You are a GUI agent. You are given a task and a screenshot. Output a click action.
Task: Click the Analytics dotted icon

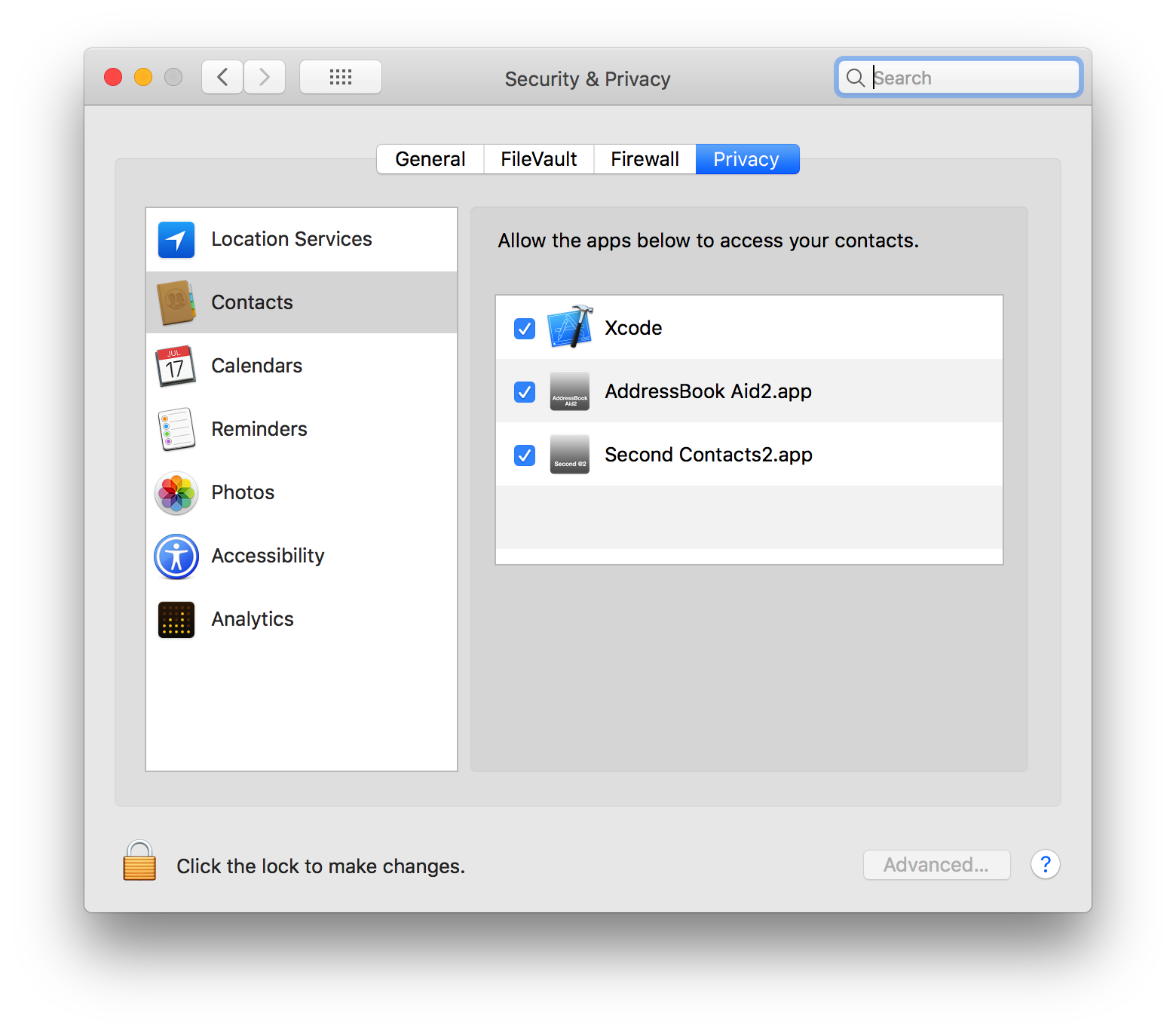point(176,620)
